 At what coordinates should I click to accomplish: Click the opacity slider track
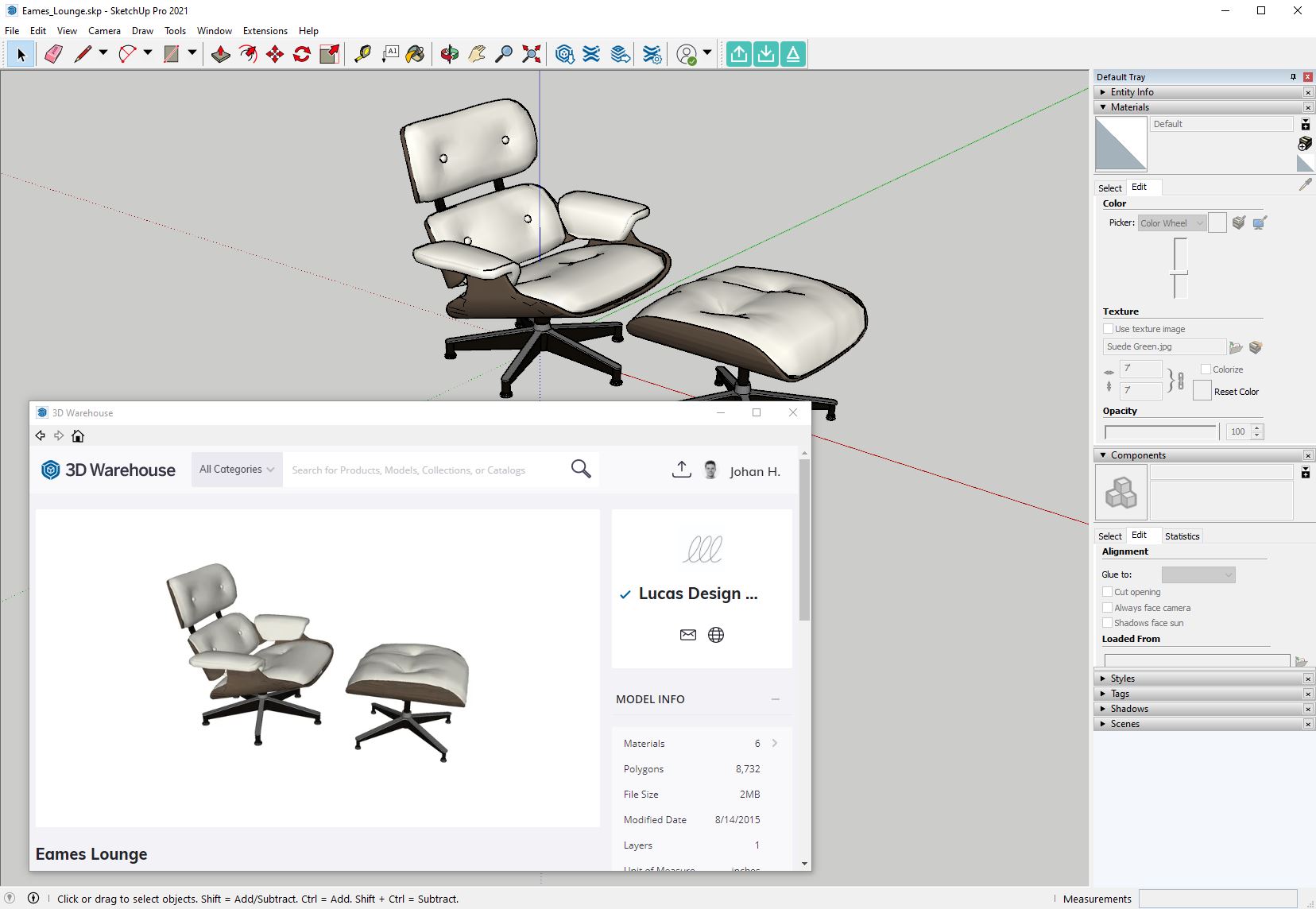1161,431
